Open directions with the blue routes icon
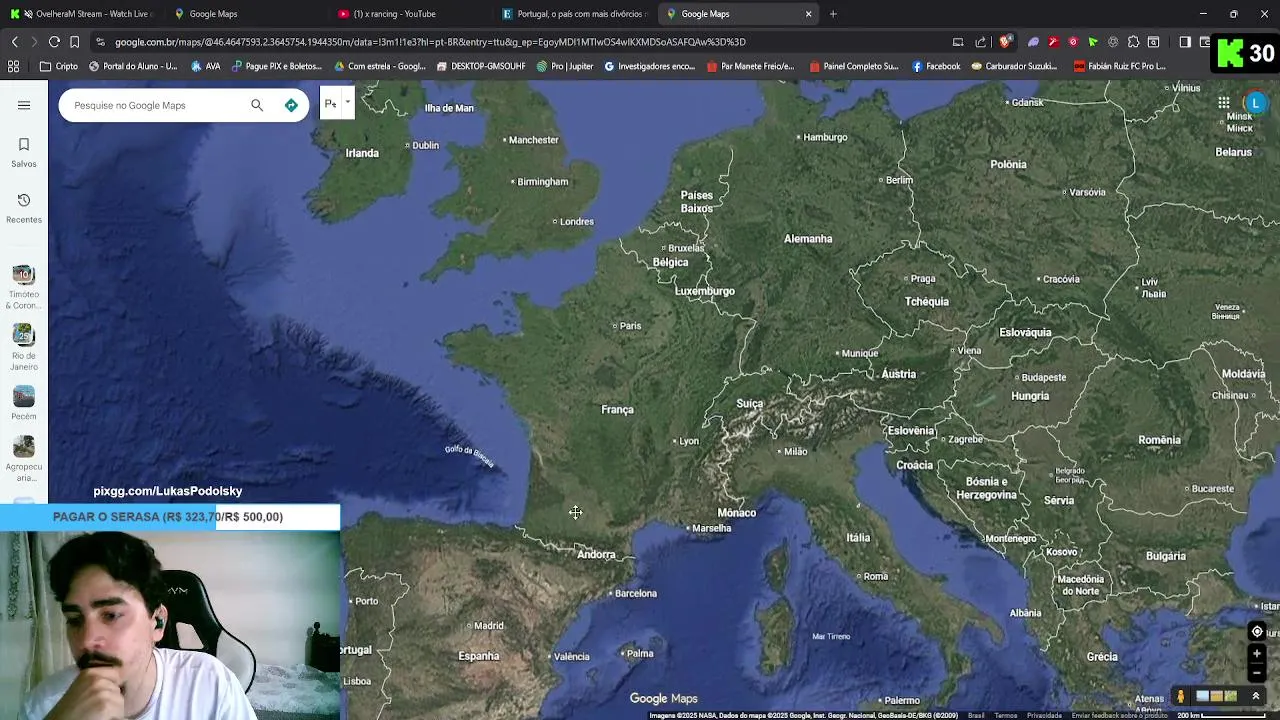The height and width of the screenshot is (720, 1280). pos(291,105)
